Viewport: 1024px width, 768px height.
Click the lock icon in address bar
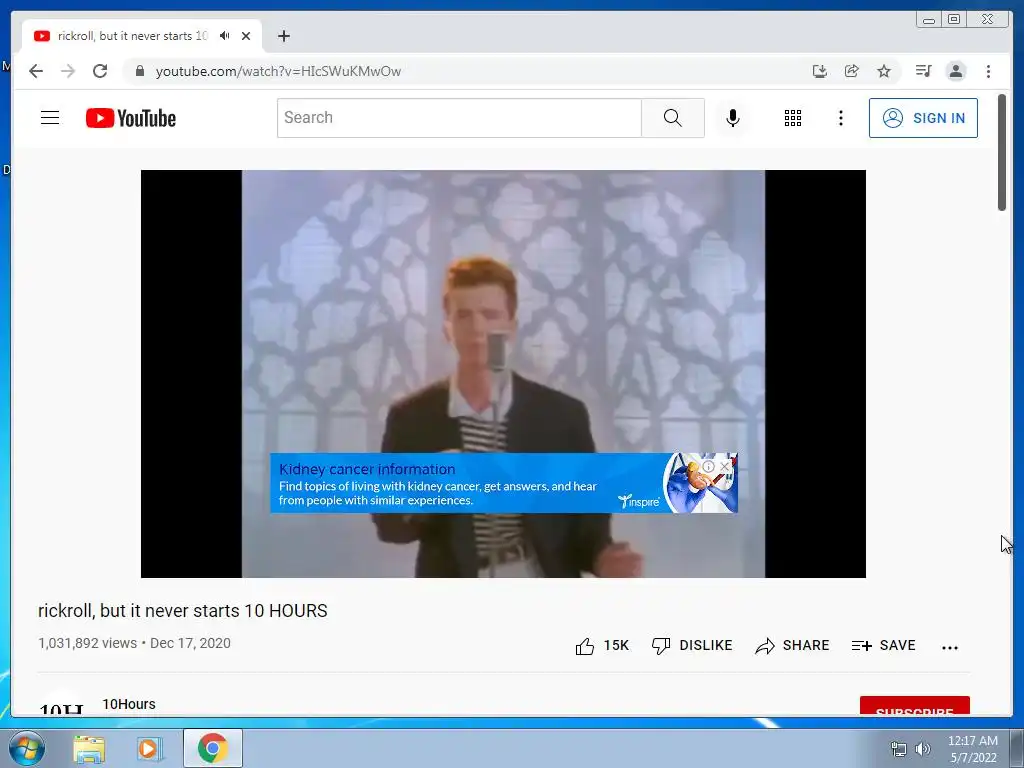point(139,71)
